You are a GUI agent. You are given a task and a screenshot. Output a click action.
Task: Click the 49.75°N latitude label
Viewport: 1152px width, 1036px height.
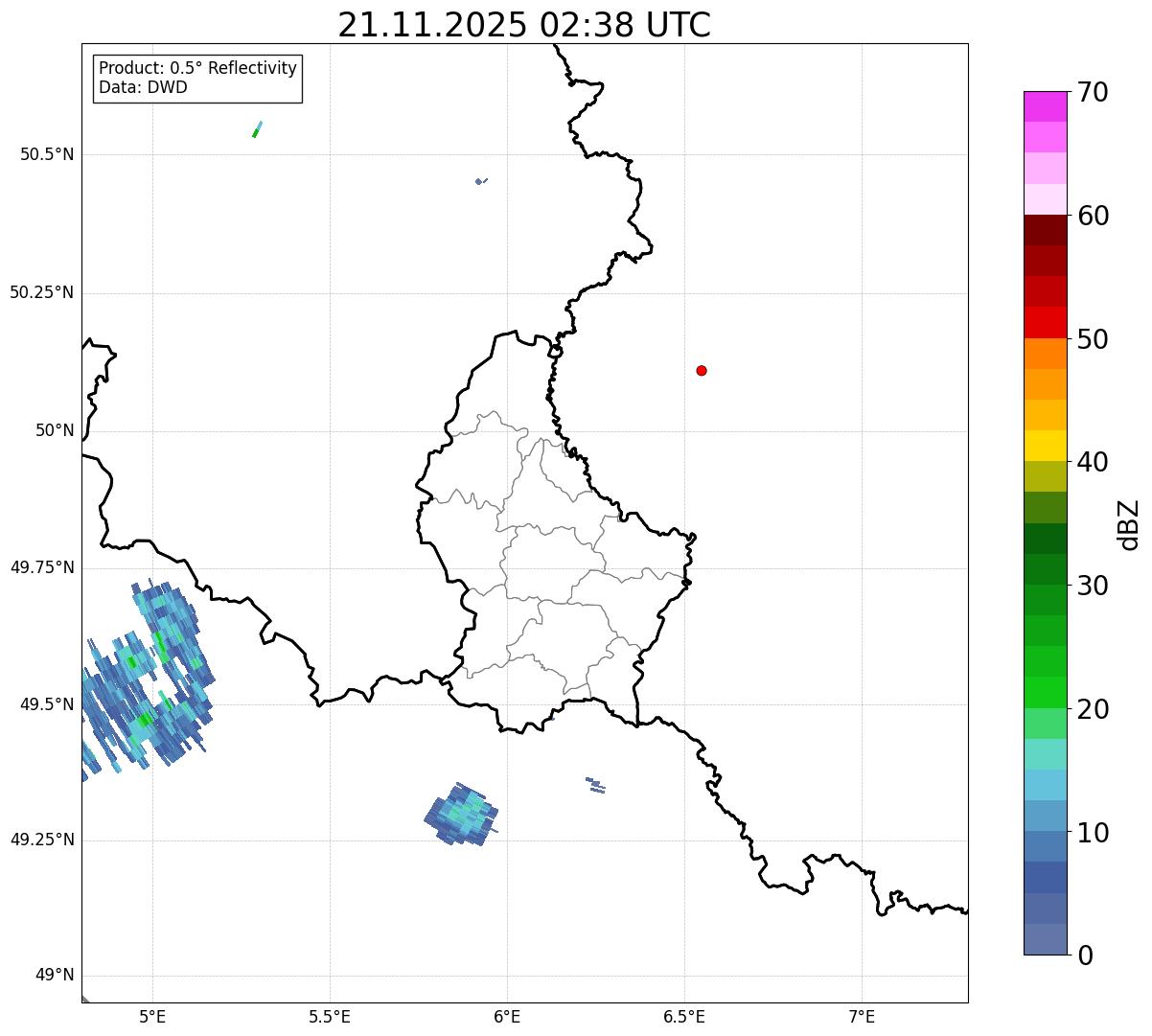click(x=42, y=567)
